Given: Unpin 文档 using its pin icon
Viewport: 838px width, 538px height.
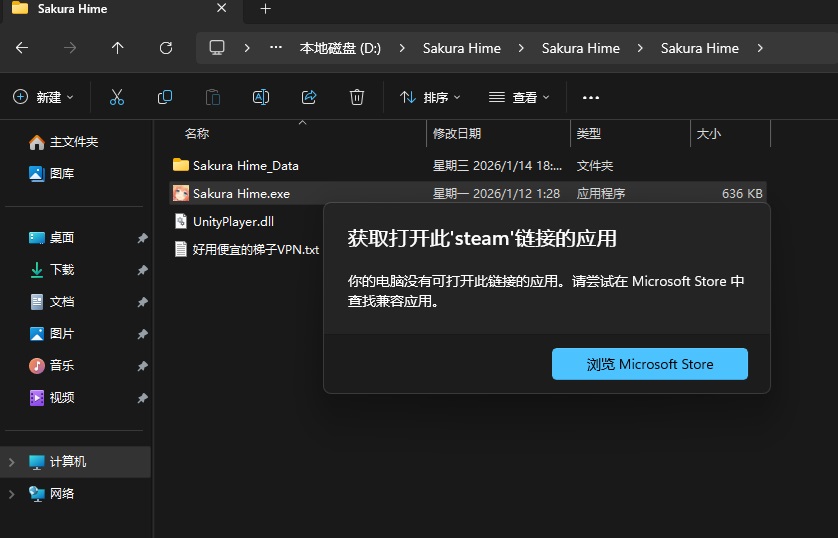Looking at the screenshot, I should (x=142, y=302).
